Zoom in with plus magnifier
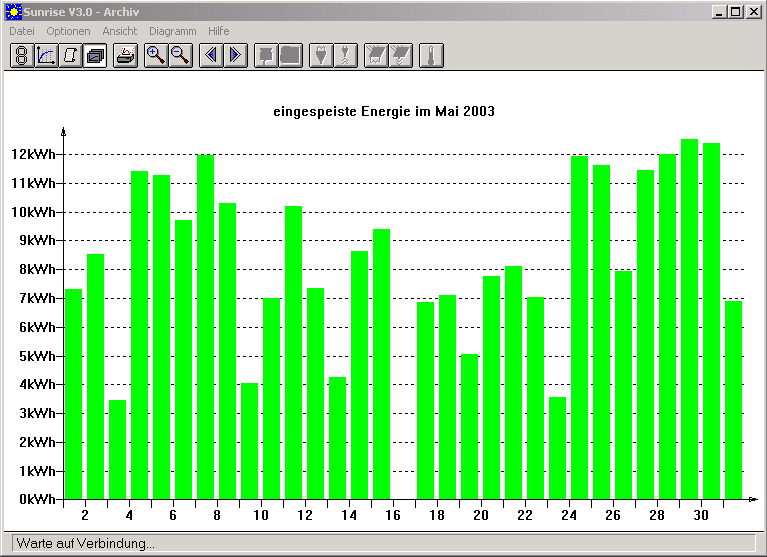 (x=156, y=55)
